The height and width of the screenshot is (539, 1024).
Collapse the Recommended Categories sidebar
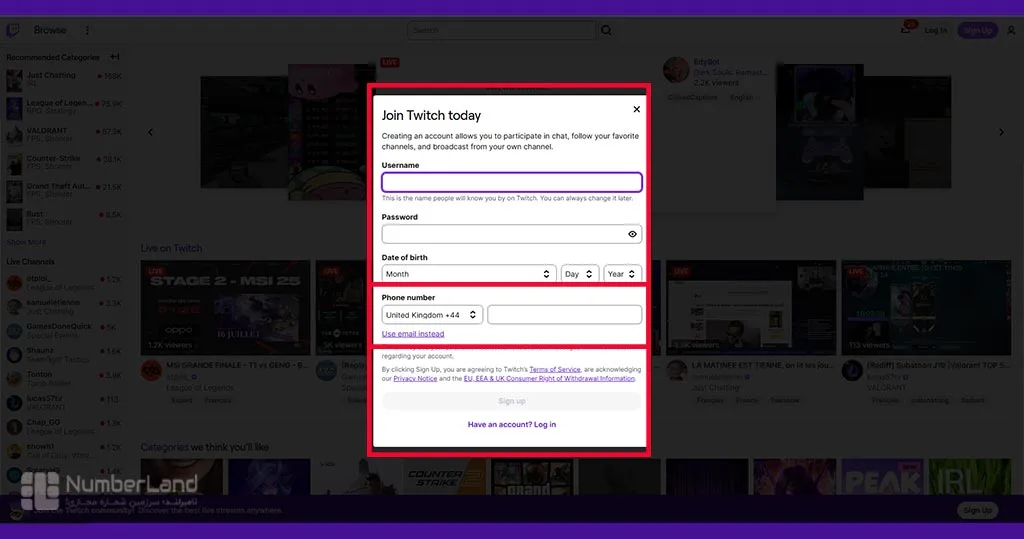pos(115,57)
